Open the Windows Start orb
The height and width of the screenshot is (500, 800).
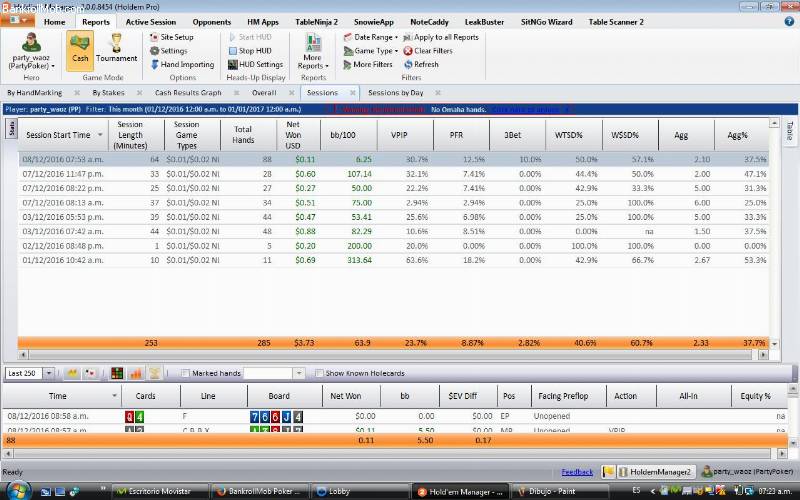[17, 491]
